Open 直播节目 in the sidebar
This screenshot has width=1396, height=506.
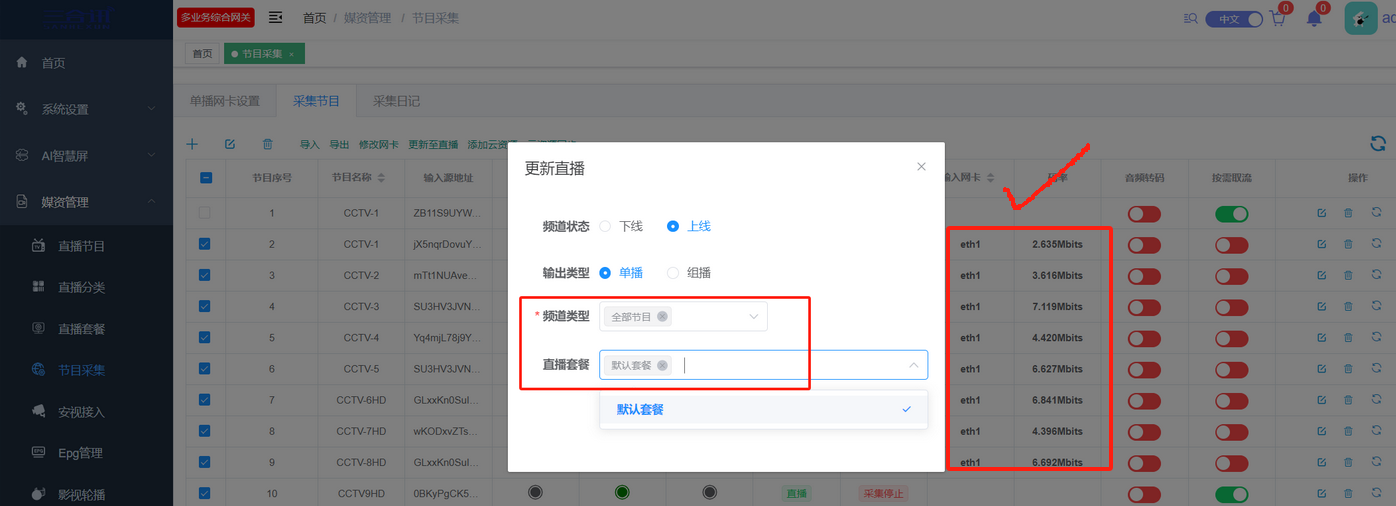click(81, 246)
